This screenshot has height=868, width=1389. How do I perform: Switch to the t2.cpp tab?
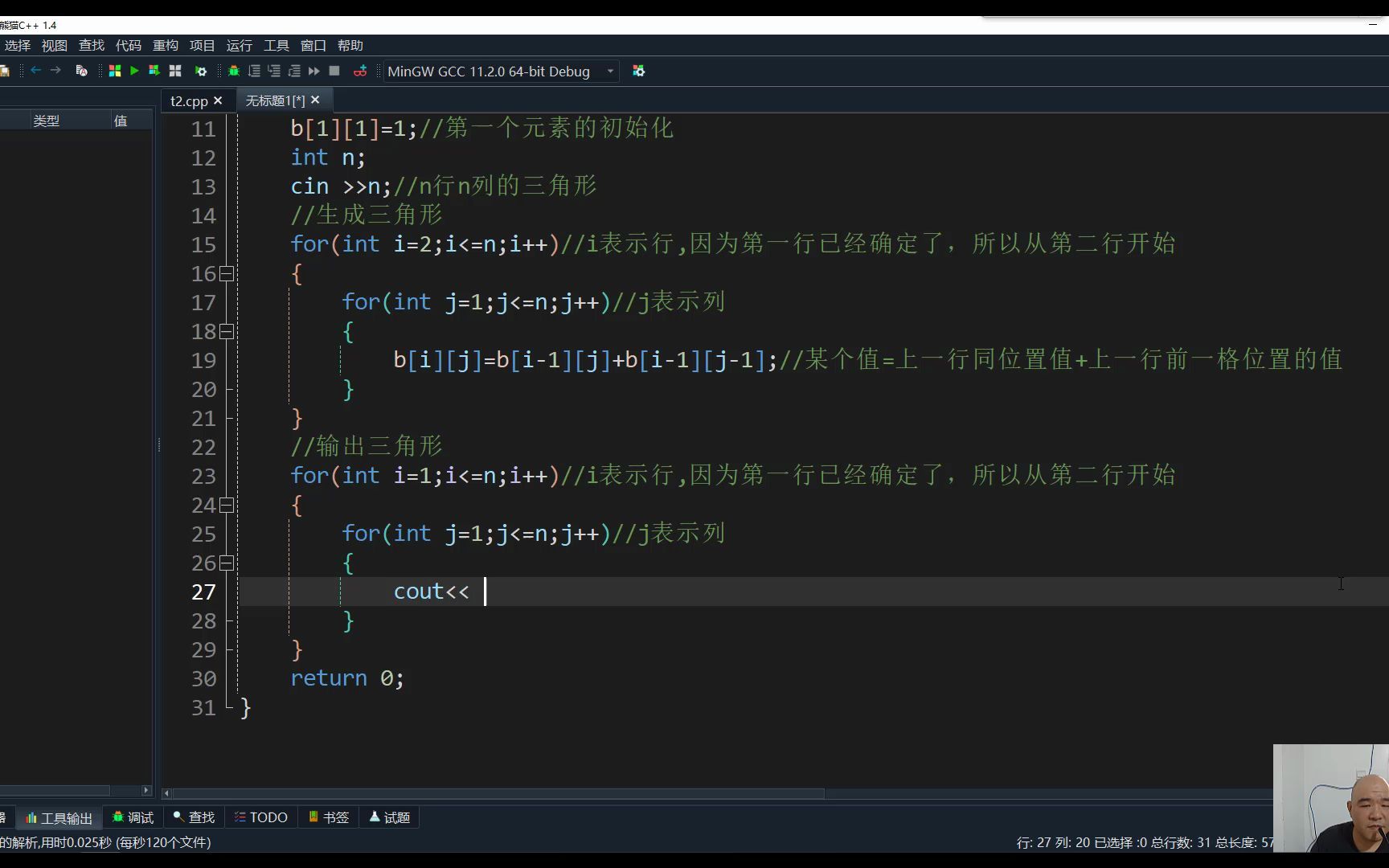[191, 100]
